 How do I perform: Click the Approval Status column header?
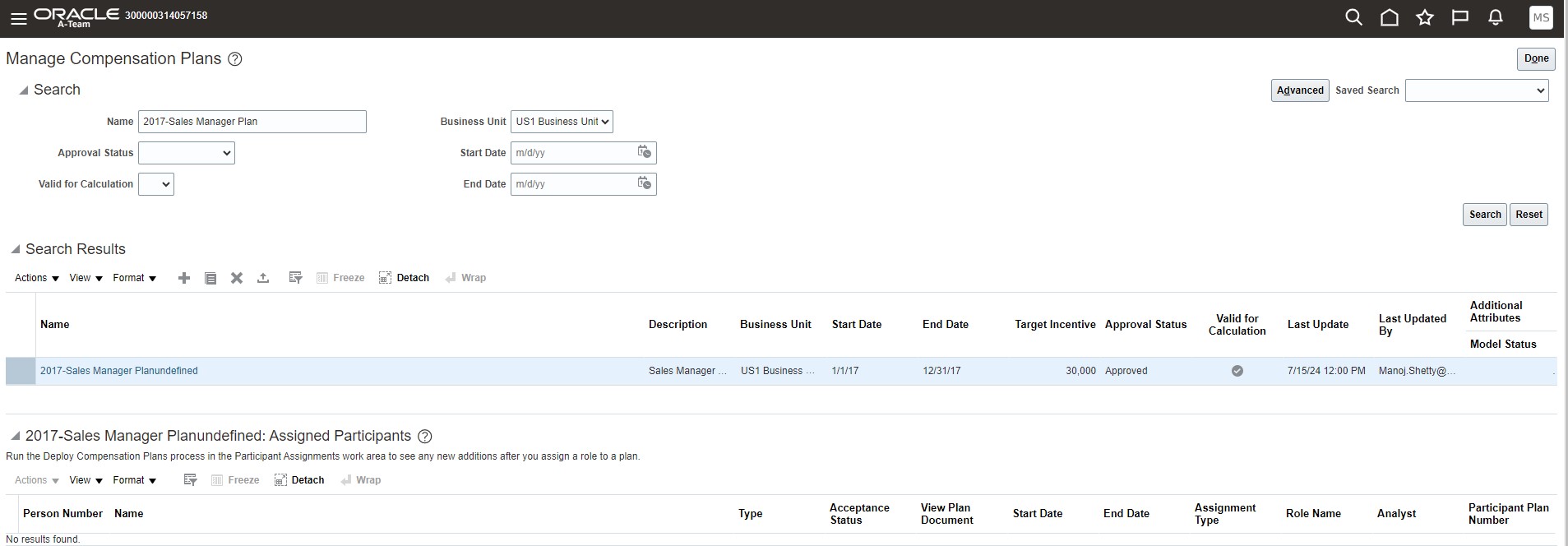click(1145, 325)
